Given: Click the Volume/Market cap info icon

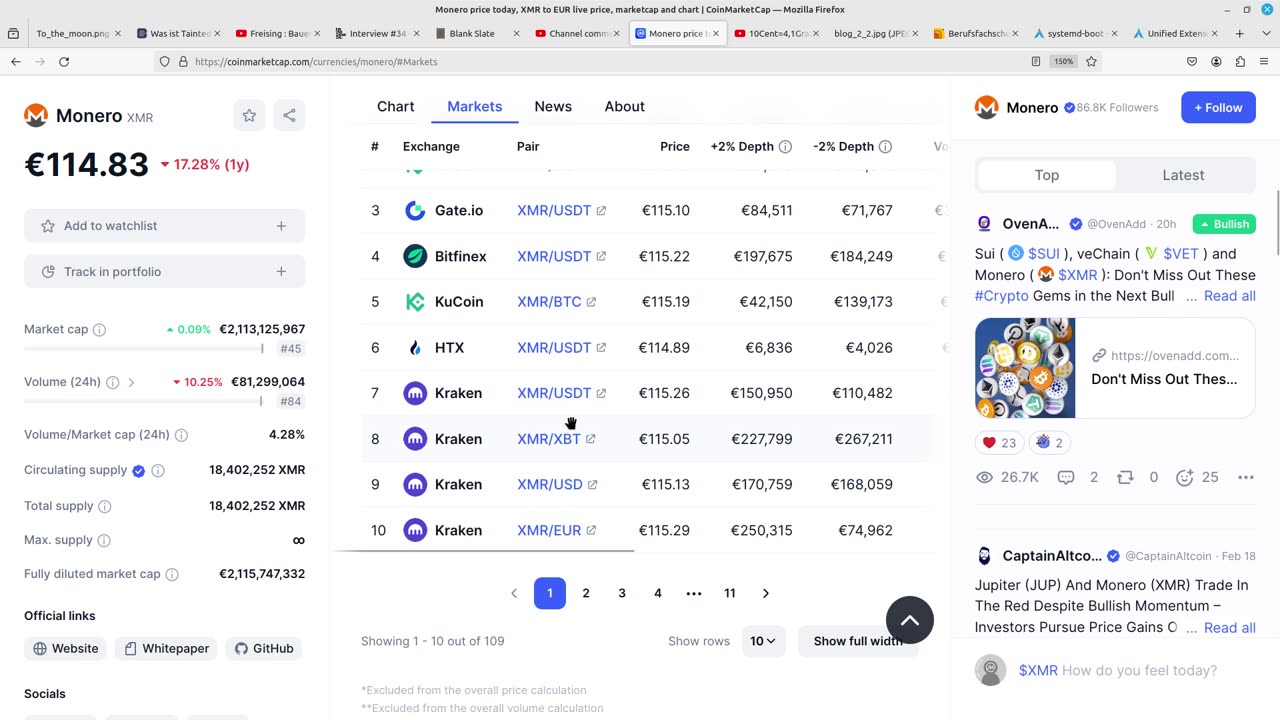Looking at the screenshot, I should pyautogui.click(x=181, y=435).
